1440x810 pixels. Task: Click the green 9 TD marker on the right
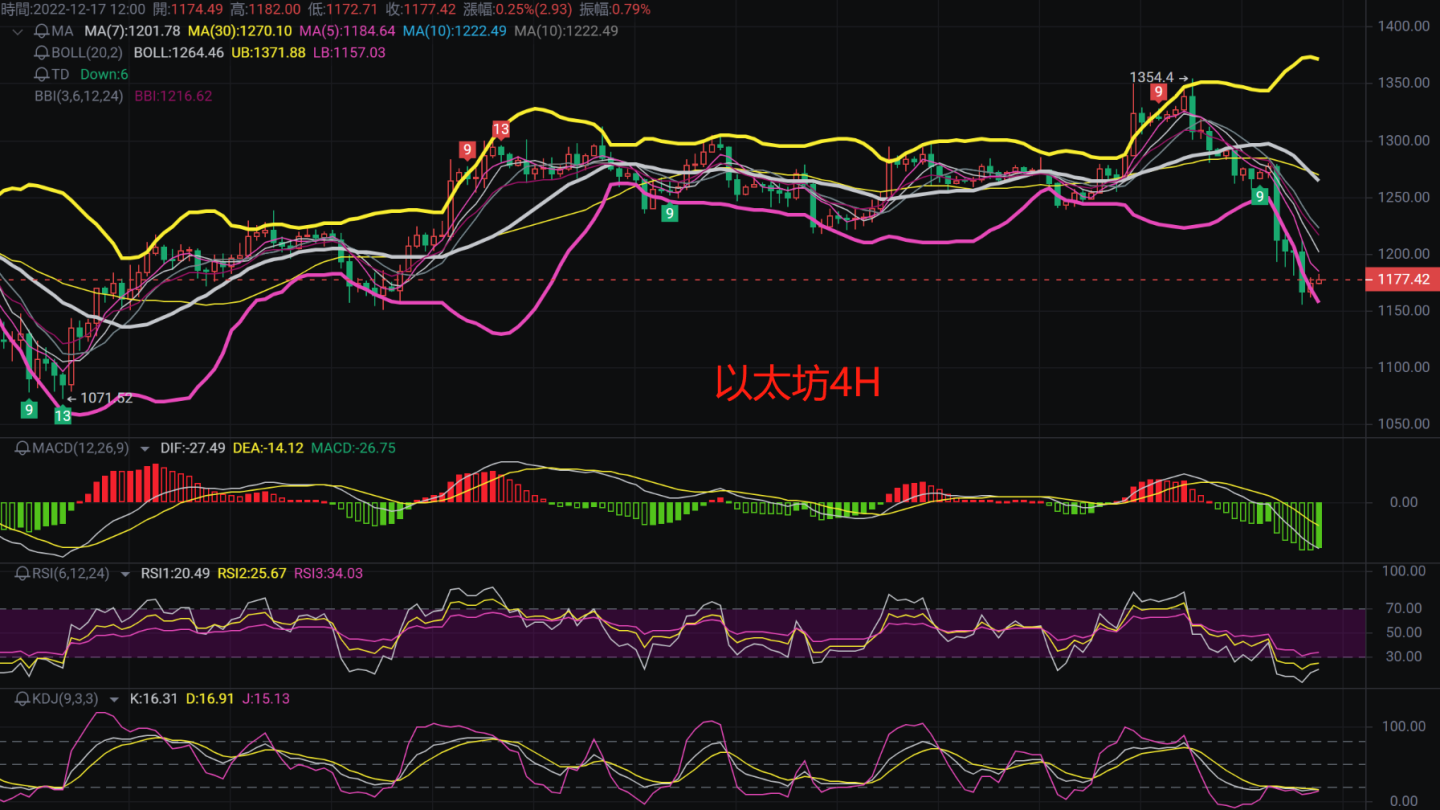[1258, 198]
